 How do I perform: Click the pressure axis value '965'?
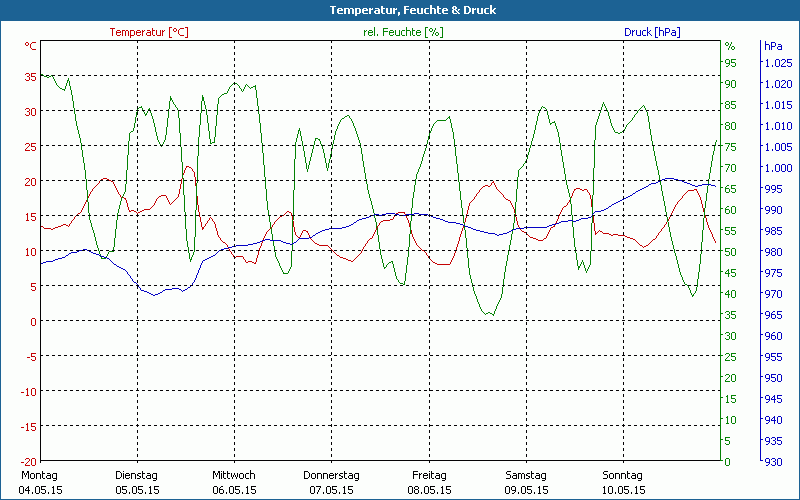pyautogui.click(x=773, y=315)
